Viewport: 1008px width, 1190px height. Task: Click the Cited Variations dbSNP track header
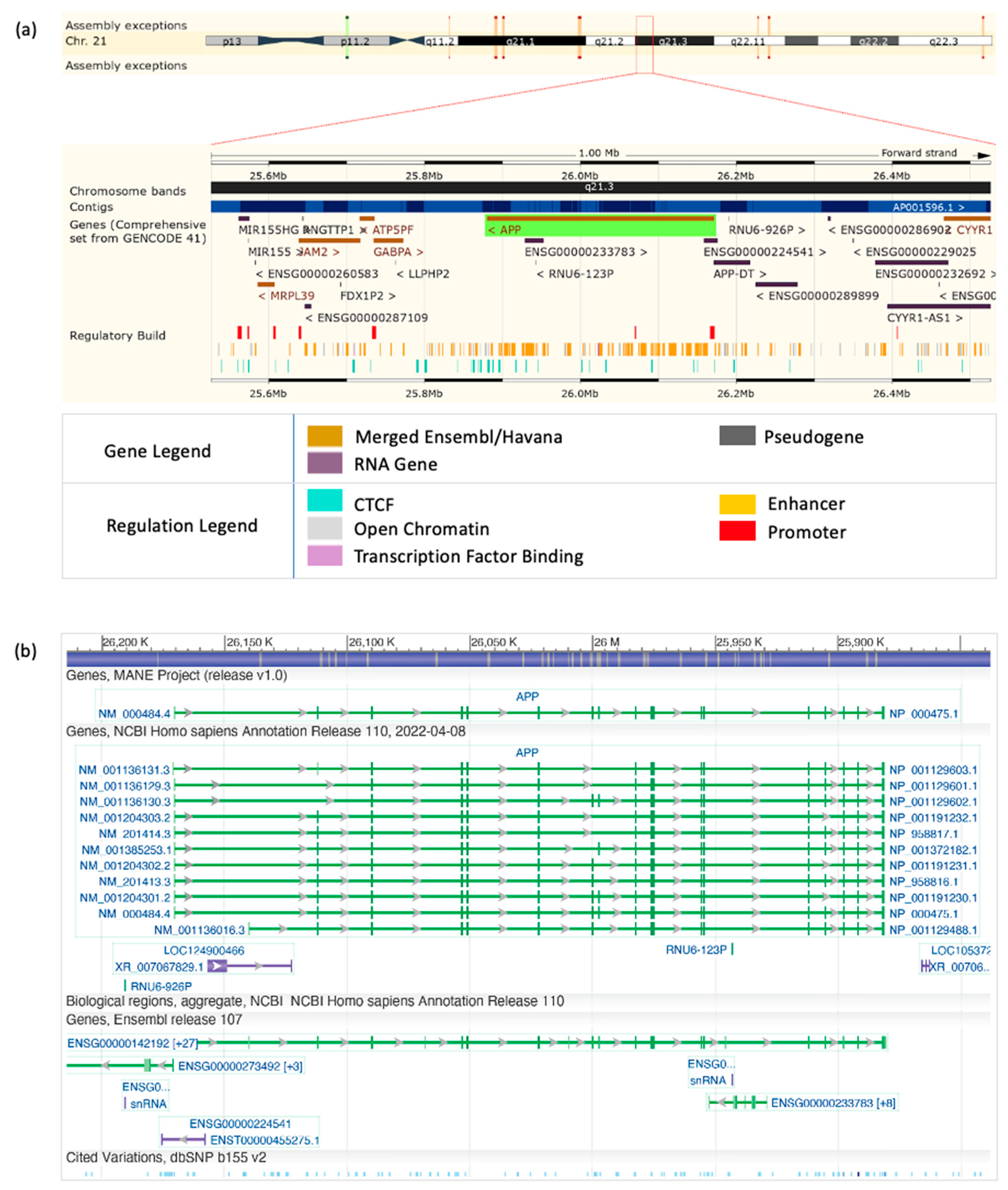point(166,1157)
